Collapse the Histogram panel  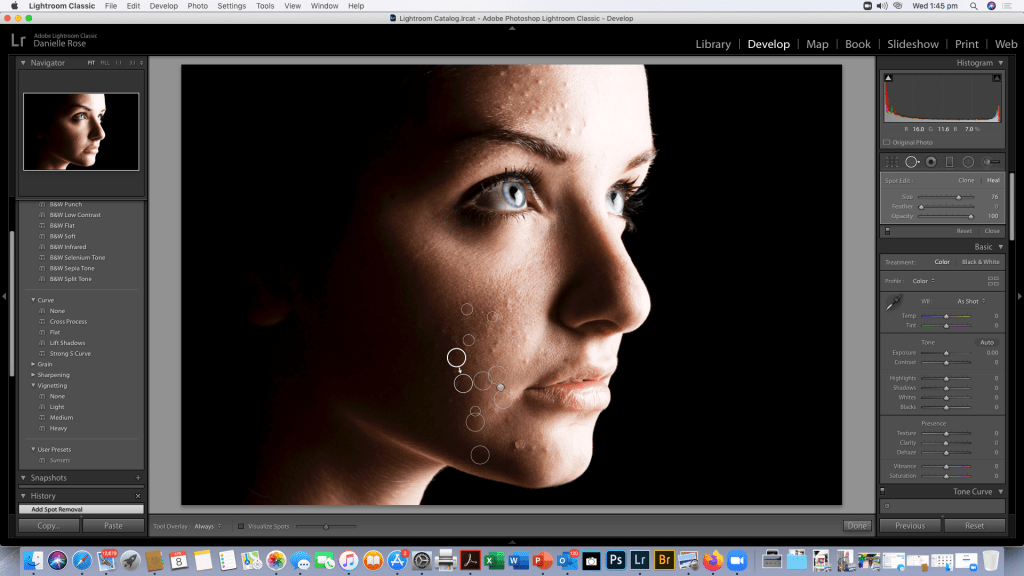click(x=1002, y=63)
